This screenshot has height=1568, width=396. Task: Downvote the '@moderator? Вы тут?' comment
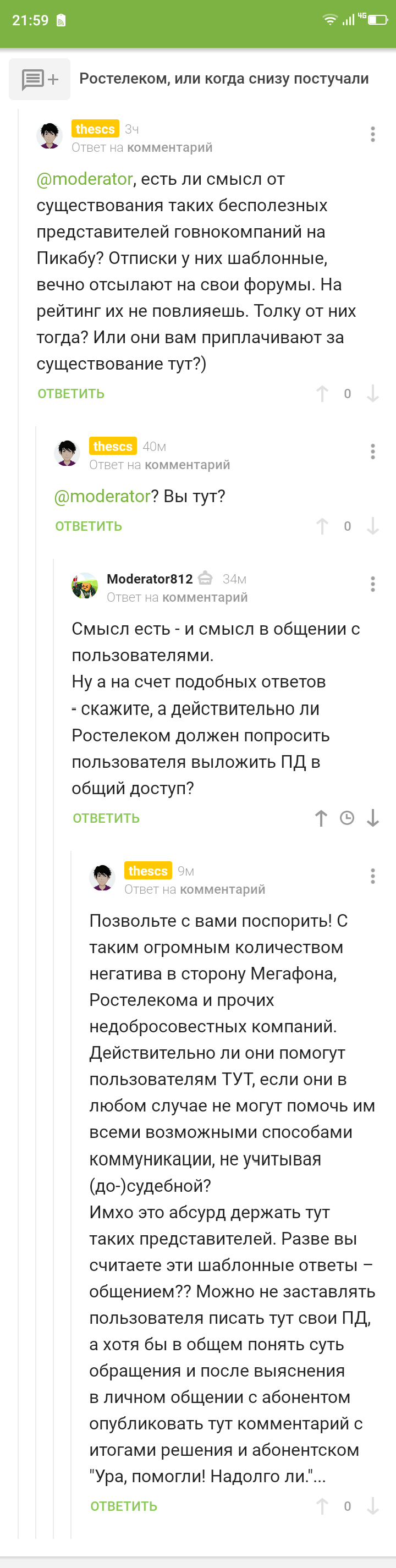coord(373,526)
